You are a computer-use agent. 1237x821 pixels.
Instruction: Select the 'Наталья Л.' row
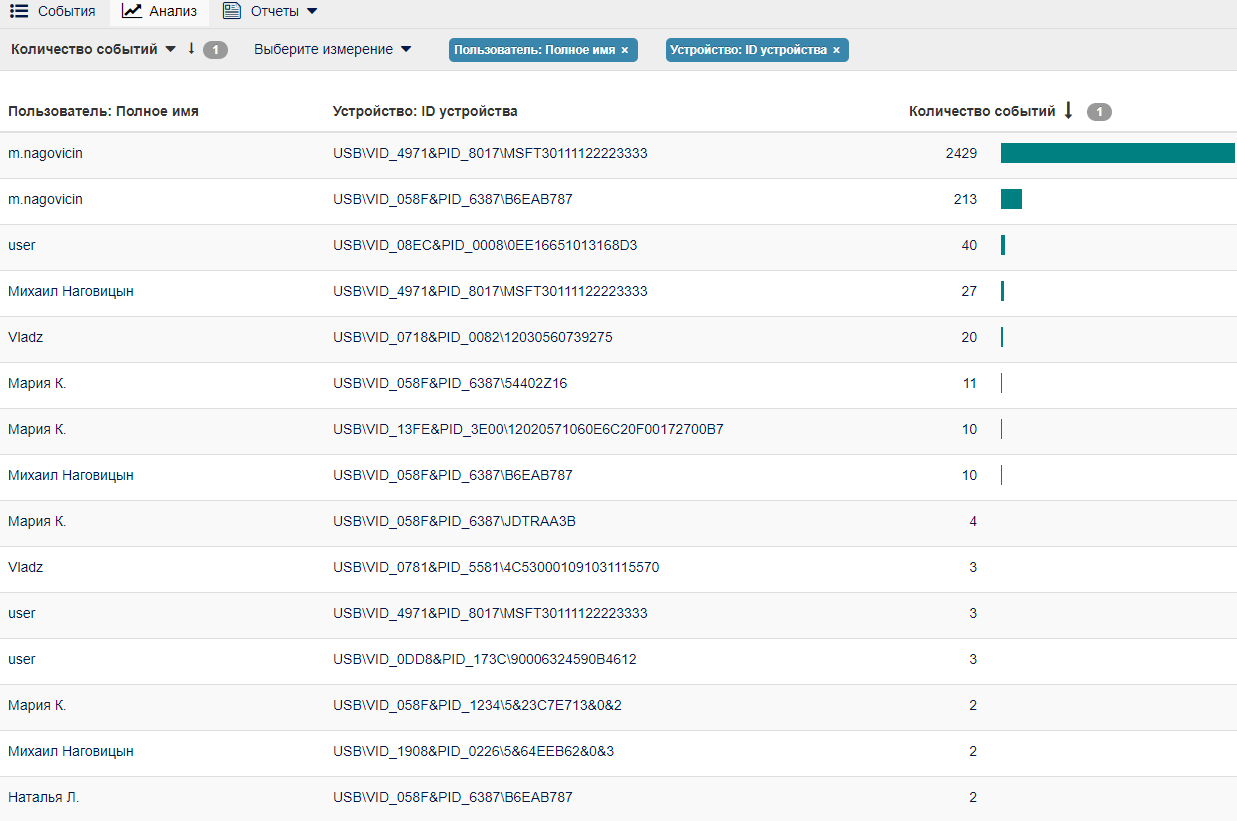pyautogui.click(x=44, y=797)
